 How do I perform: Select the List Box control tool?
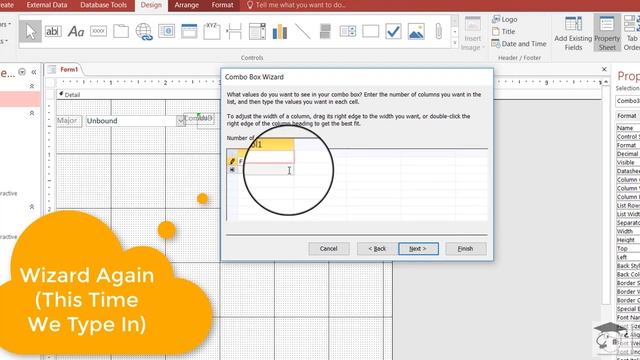pyautogui.click(x=348, y=31)
